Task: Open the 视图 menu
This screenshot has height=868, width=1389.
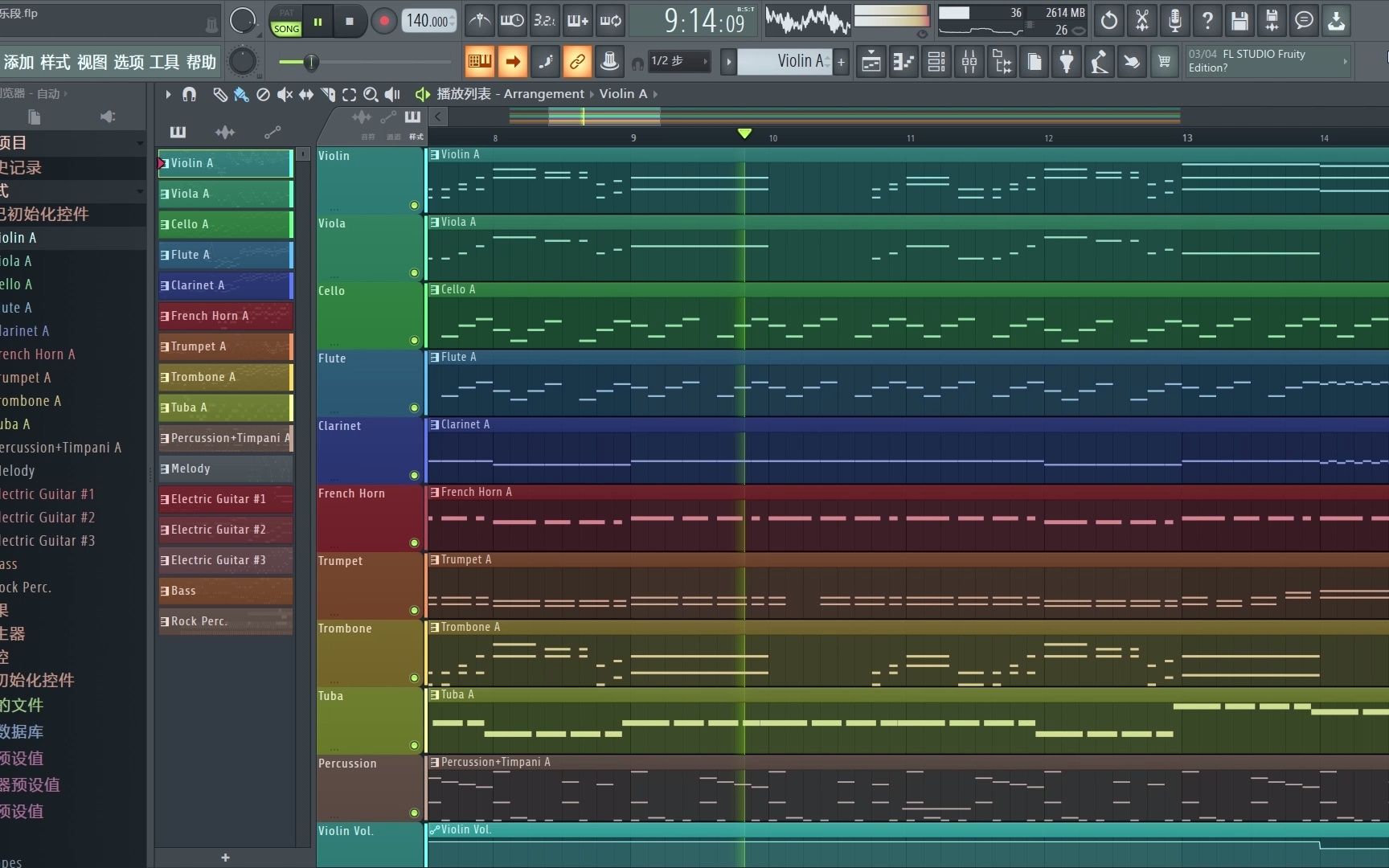Action: pos(92,62)
